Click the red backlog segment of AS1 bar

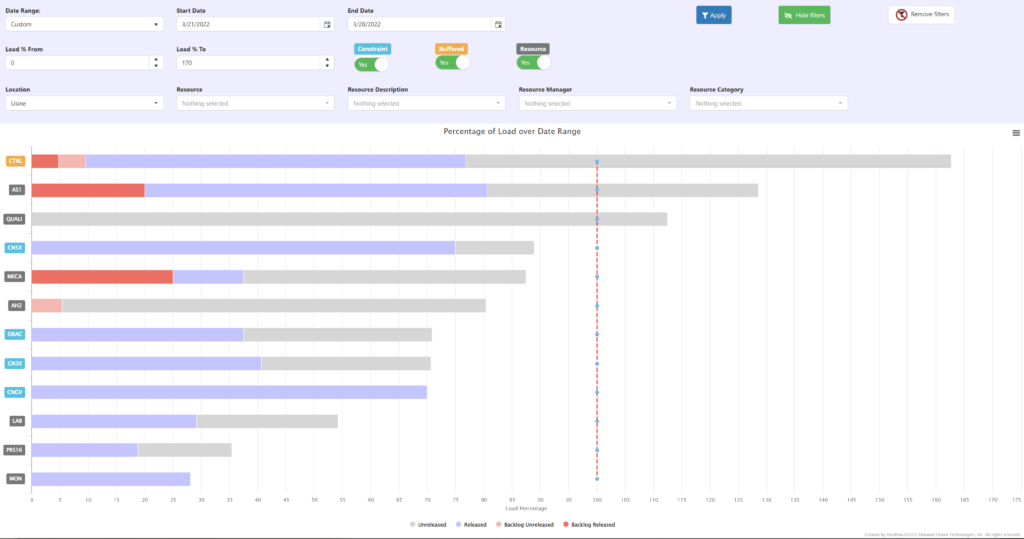pos(88,190)
